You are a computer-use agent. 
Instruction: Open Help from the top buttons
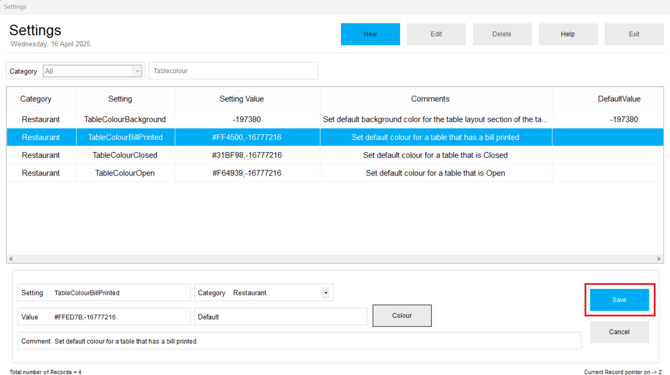pyautogui.click(x=568, y=34)
